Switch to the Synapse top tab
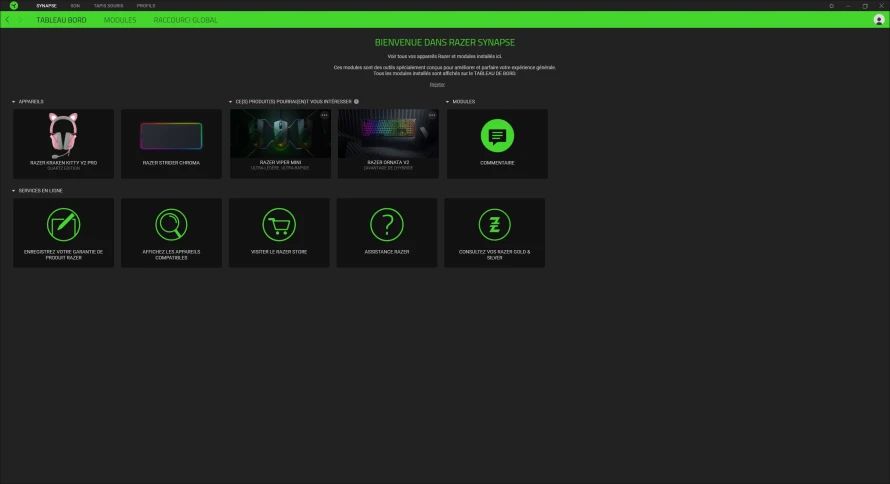The image size is (890, 484). 47,6
